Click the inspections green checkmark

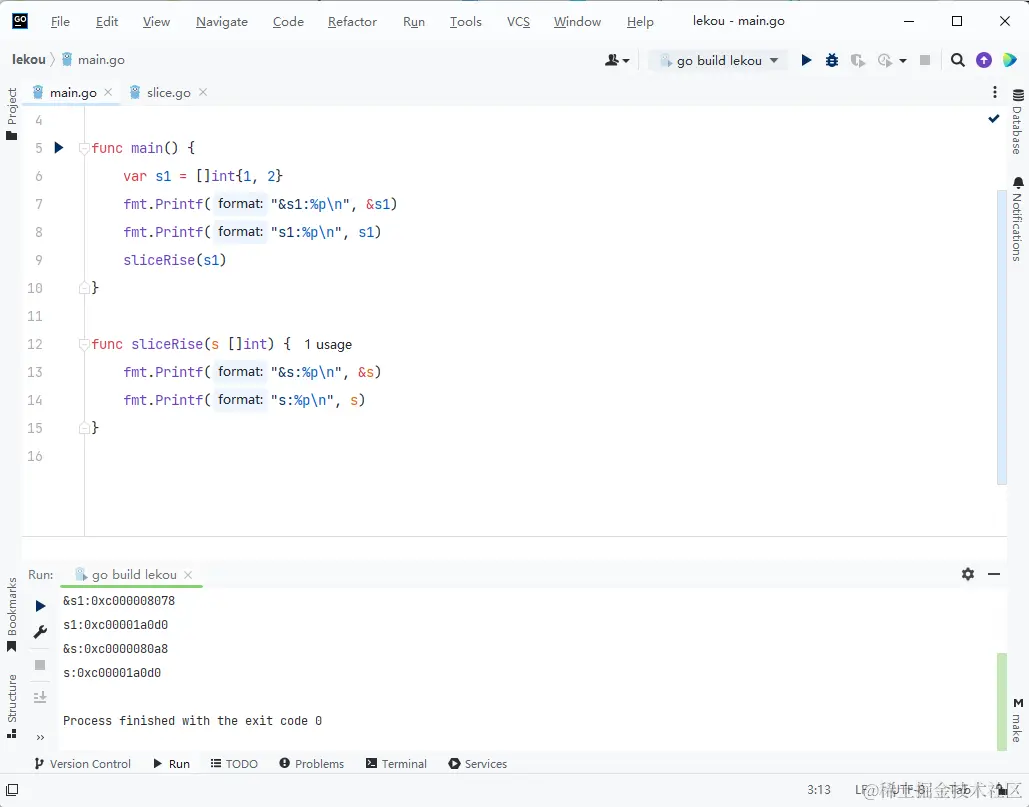(994, 119)
